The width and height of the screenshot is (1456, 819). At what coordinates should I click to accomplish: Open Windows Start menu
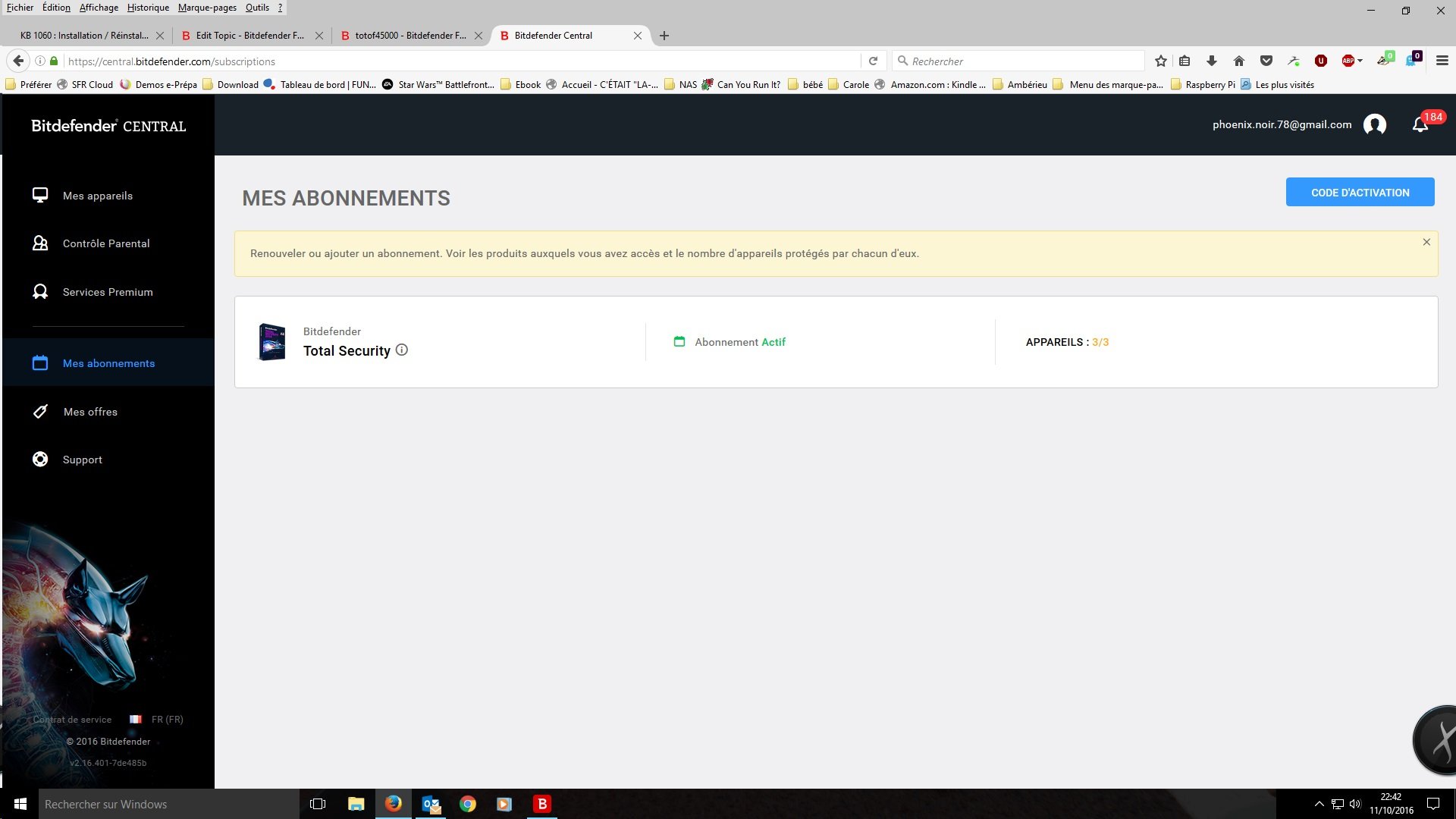coord(20,804)
